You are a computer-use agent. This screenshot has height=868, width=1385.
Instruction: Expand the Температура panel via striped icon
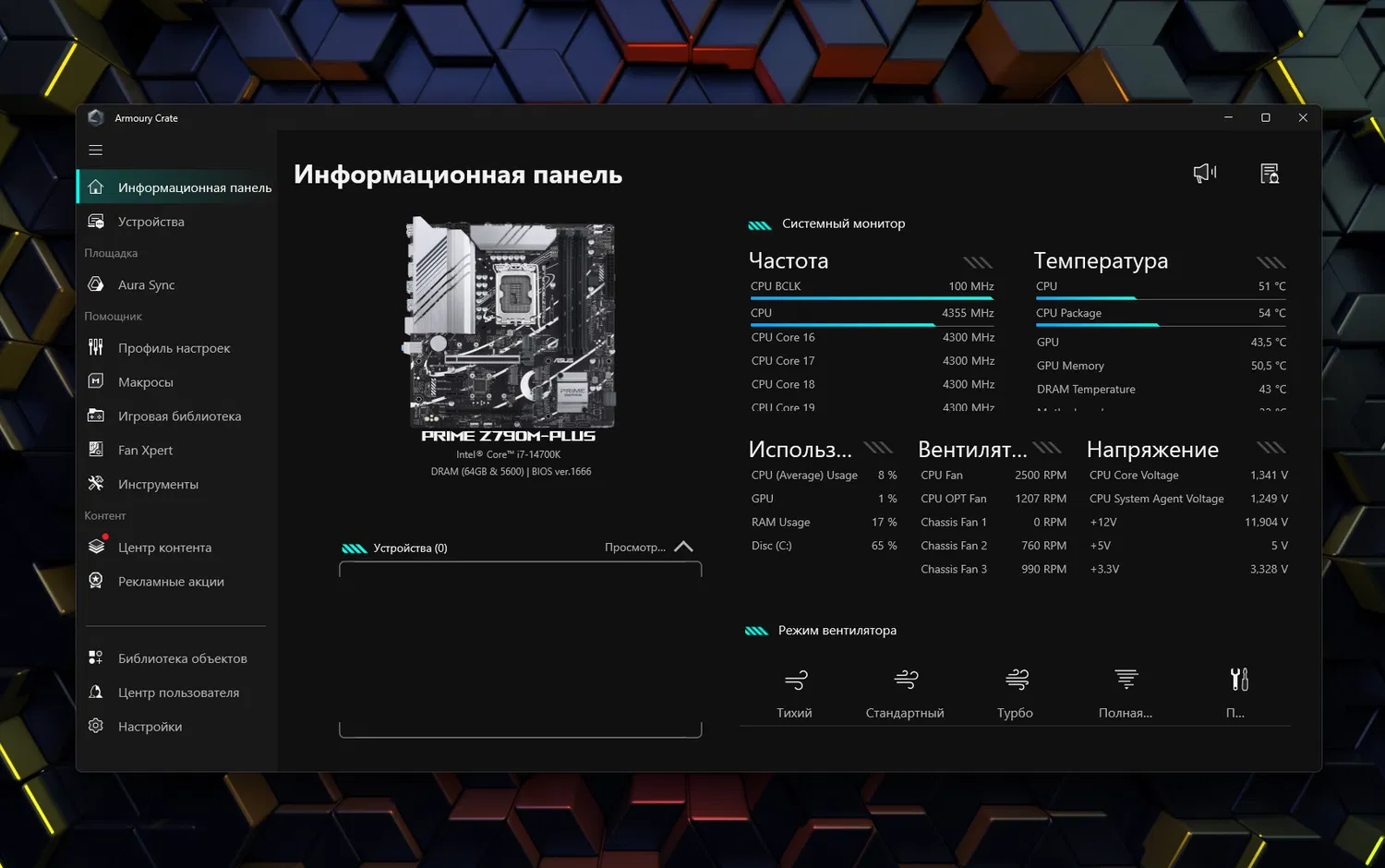1271,262
